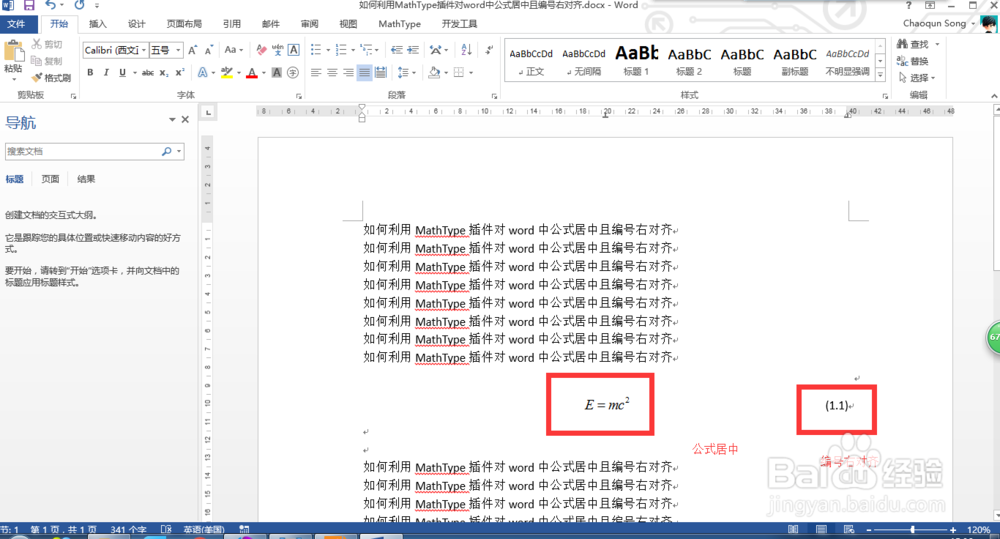Open the File (文件) tab
Screen dimensions: 1000x539
click(x=16, y=24)
